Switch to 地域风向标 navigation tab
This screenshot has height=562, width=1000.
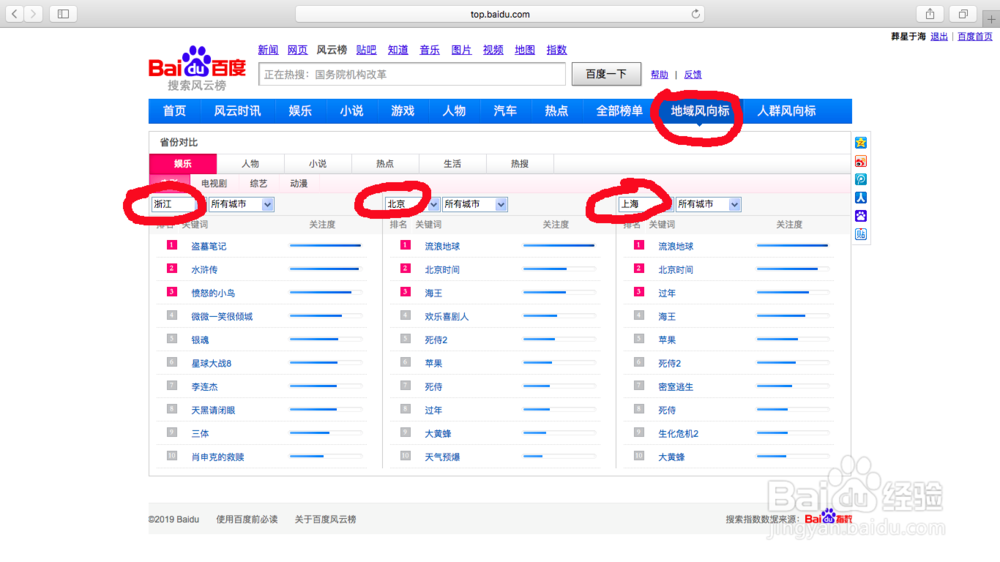(x=700, y=111)
